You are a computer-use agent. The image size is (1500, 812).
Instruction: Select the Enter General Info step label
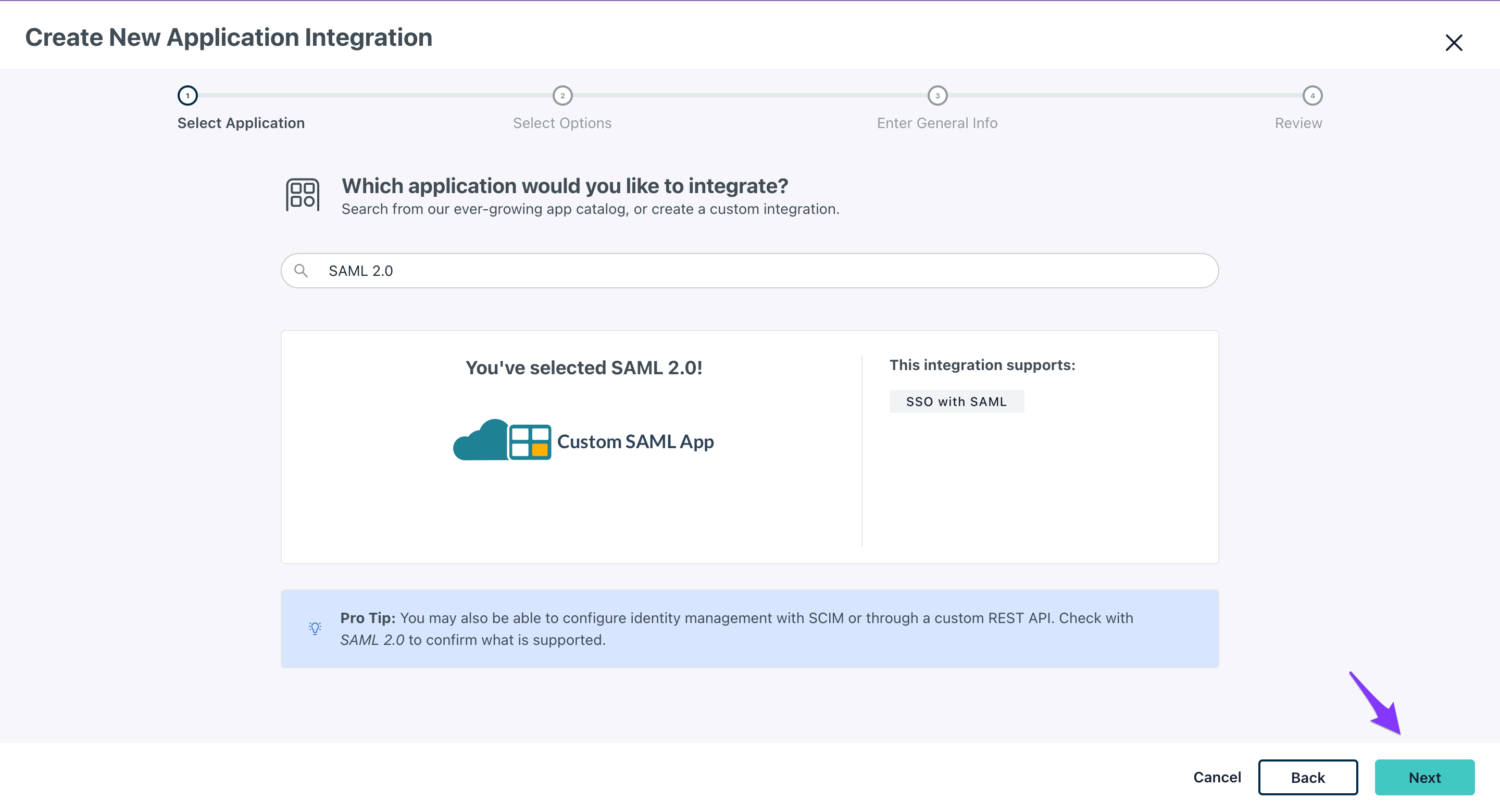[x=937, y=123]
